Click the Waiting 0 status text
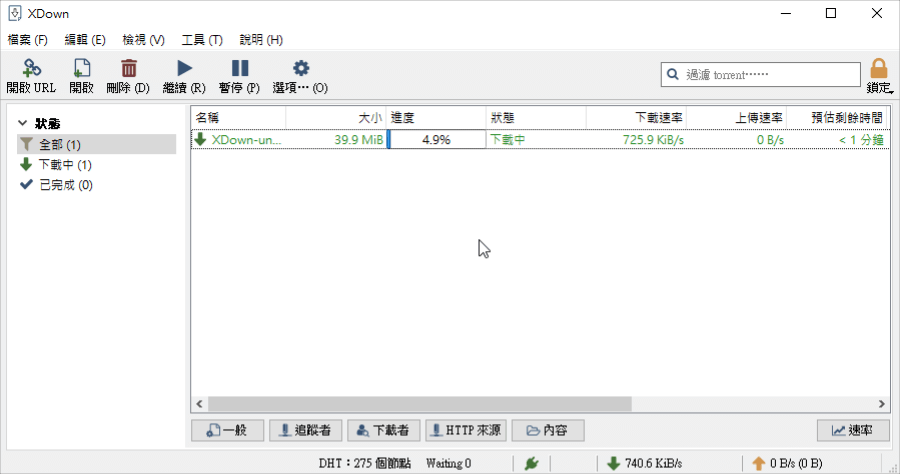Screen dimensions: 900x474 [448, 463]
